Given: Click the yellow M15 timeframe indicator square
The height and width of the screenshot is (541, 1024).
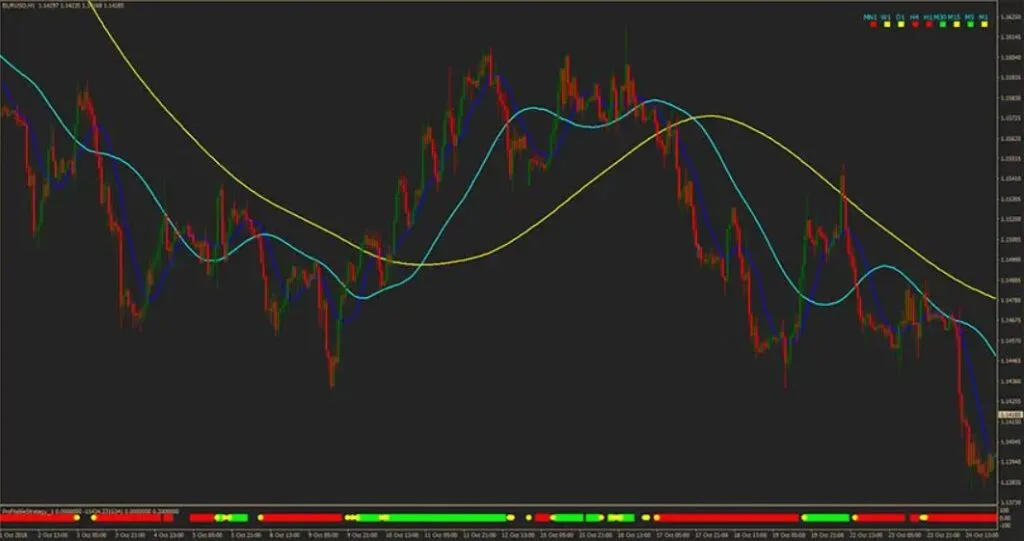Looking at the screenshot, I should (957, 24).
